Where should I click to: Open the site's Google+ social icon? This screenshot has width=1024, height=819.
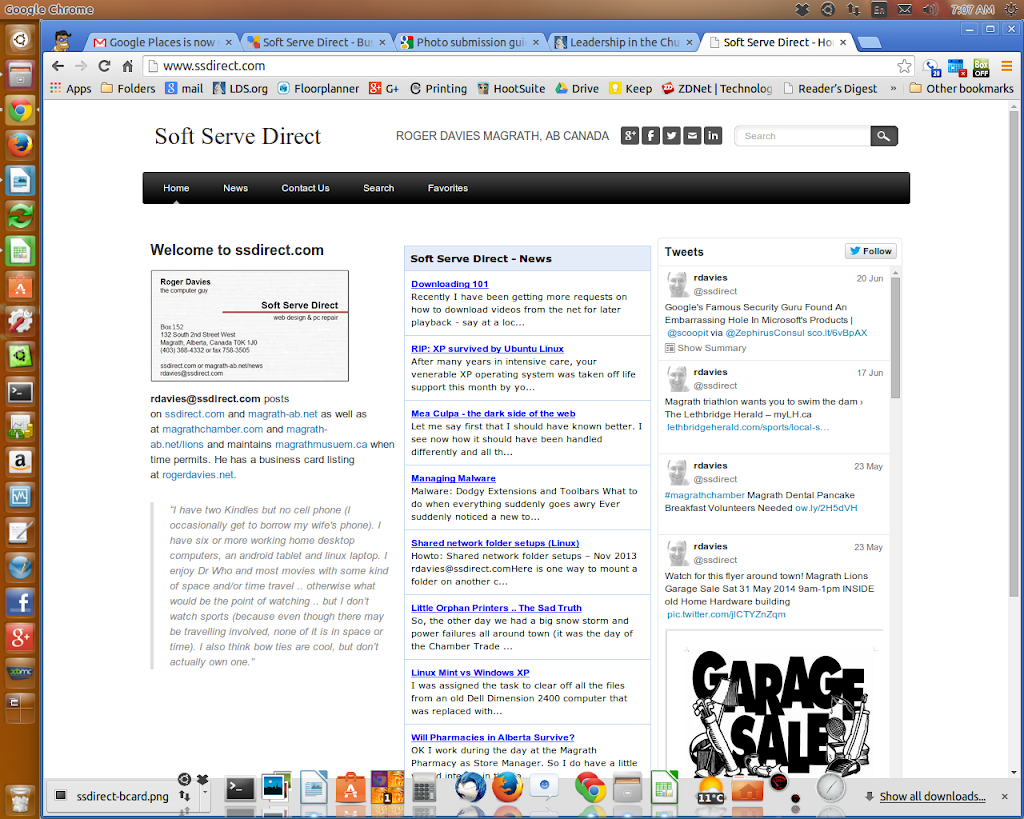click(x=630, y=136)
